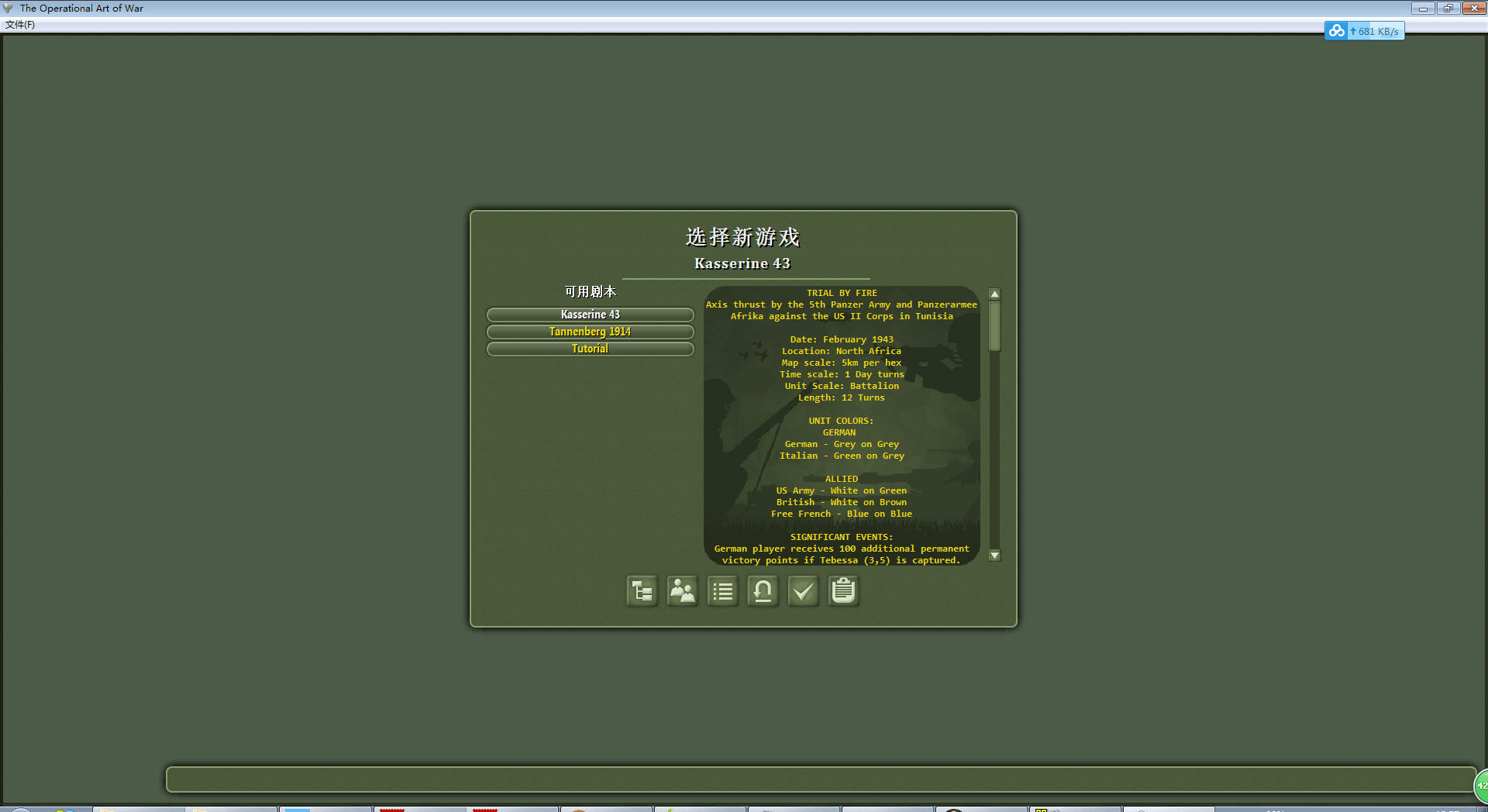Screen dimensions: 1488x812
Task: Click the message bar at the bottom
Action: click(821, 779)
